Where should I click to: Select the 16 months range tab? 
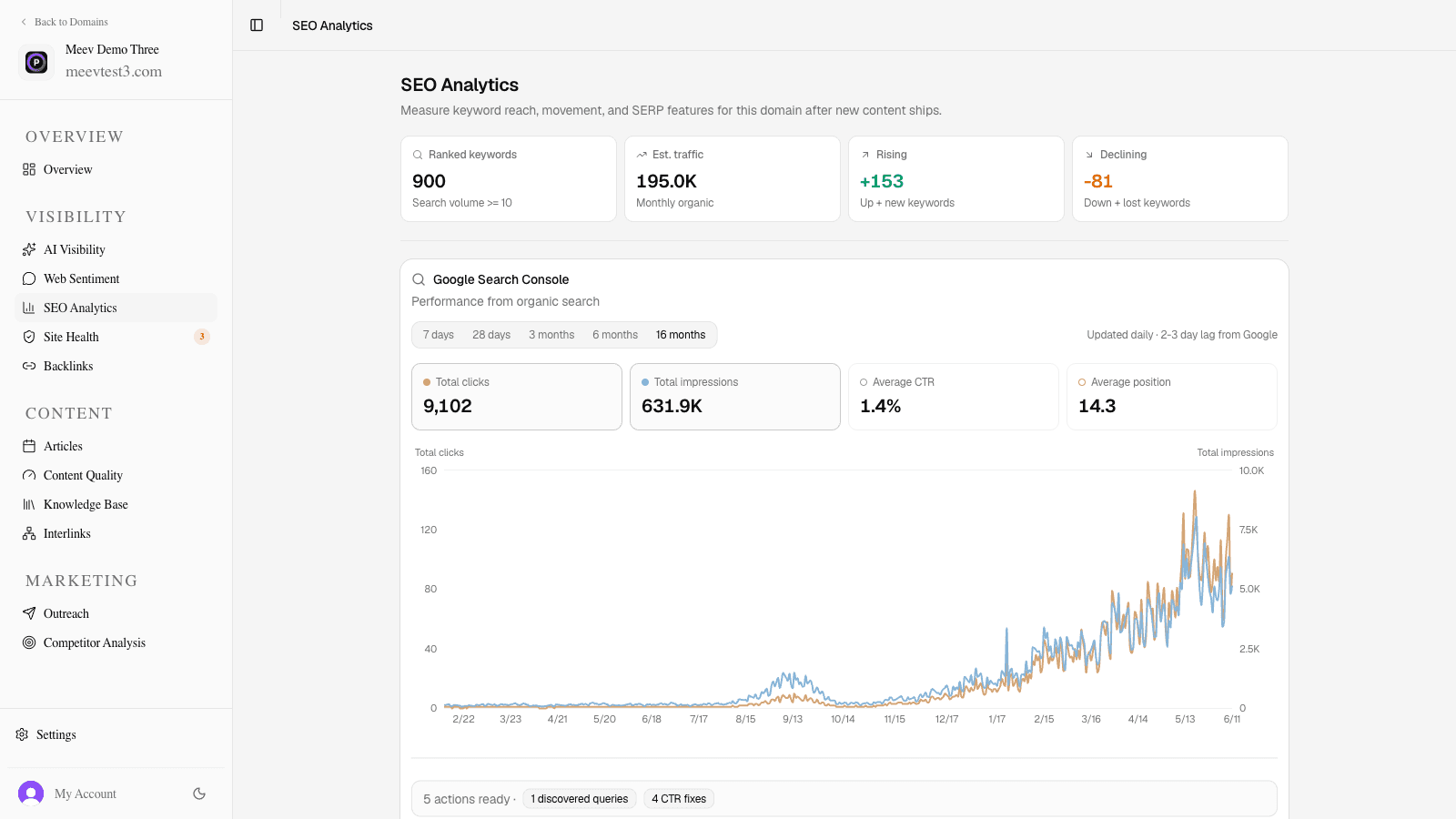pyautogui.click(x=681, y=335)
